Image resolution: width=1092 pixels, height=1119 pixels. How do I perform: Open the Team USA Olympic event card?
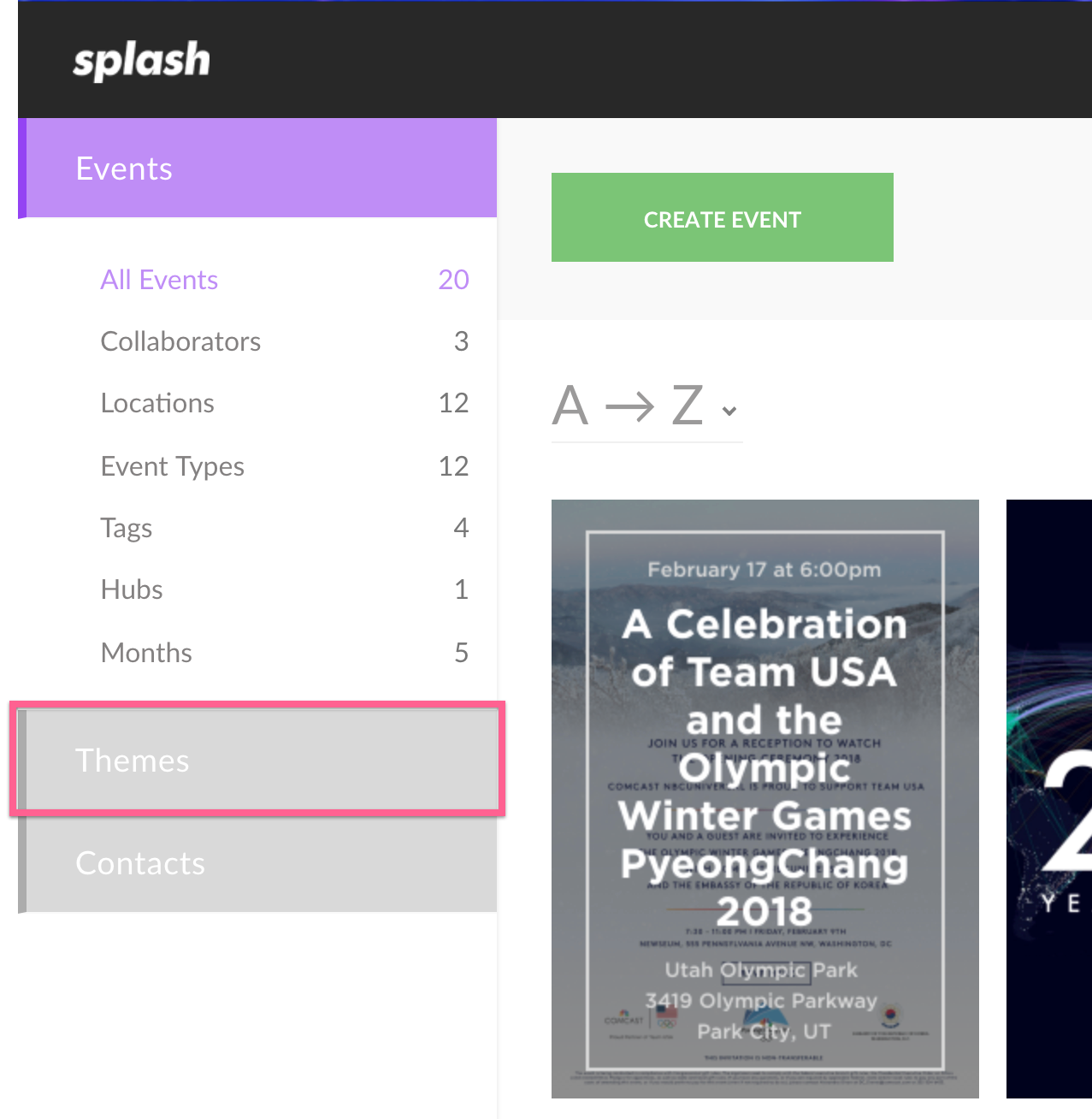point(765,799)
